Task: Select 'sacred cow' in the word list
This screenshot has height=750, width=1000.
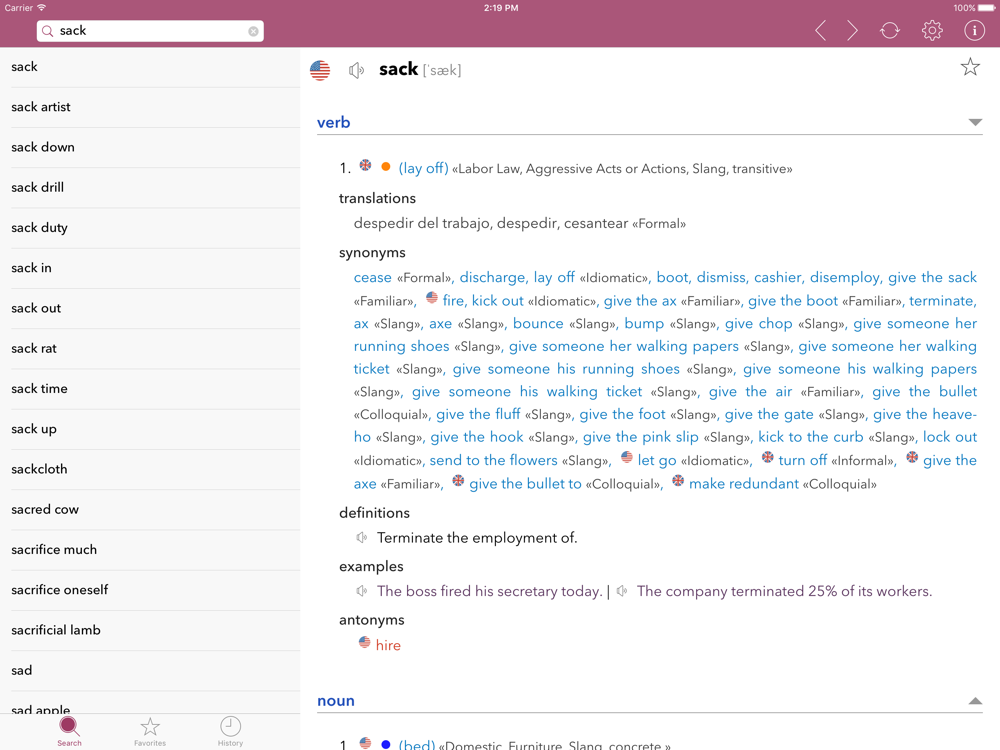Action: coord(150,510)
